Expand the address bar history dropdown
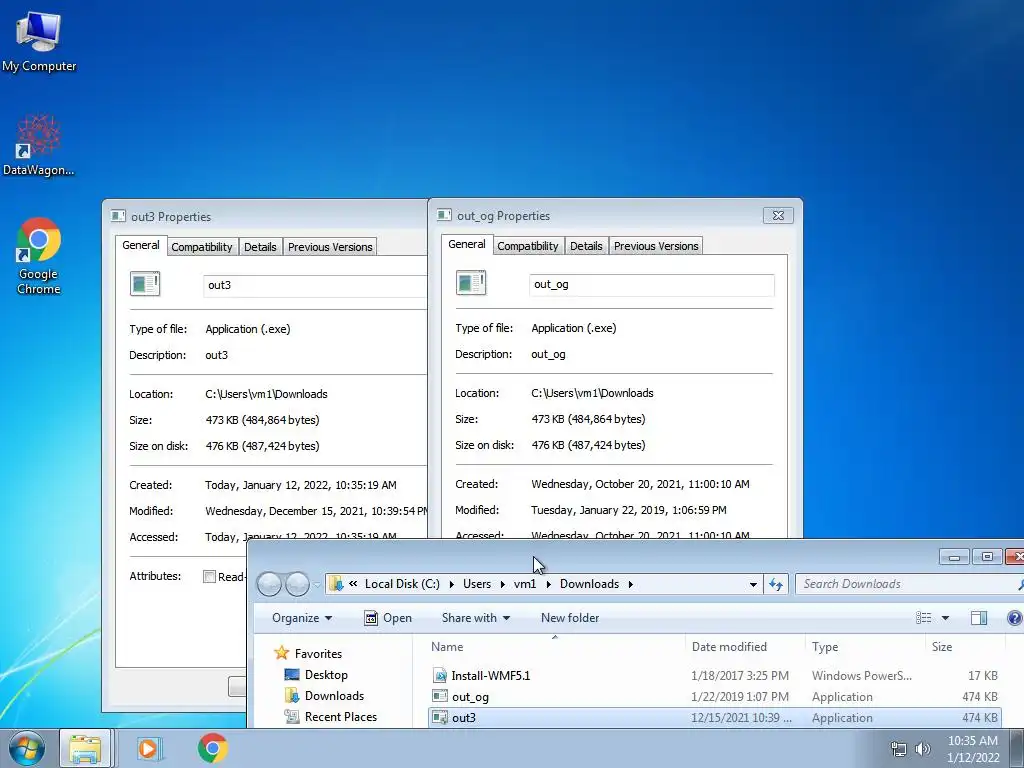This screenshot has width=1024, height=768. tap(753, 584)
